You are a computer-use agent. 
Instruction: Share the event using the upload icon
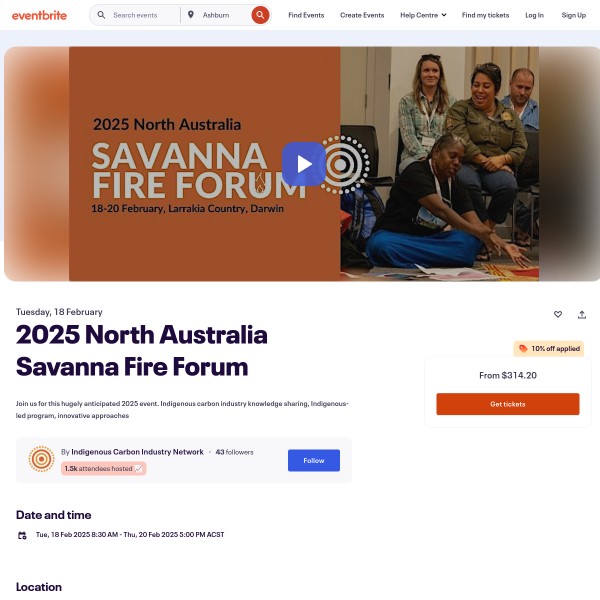(582, 315)
